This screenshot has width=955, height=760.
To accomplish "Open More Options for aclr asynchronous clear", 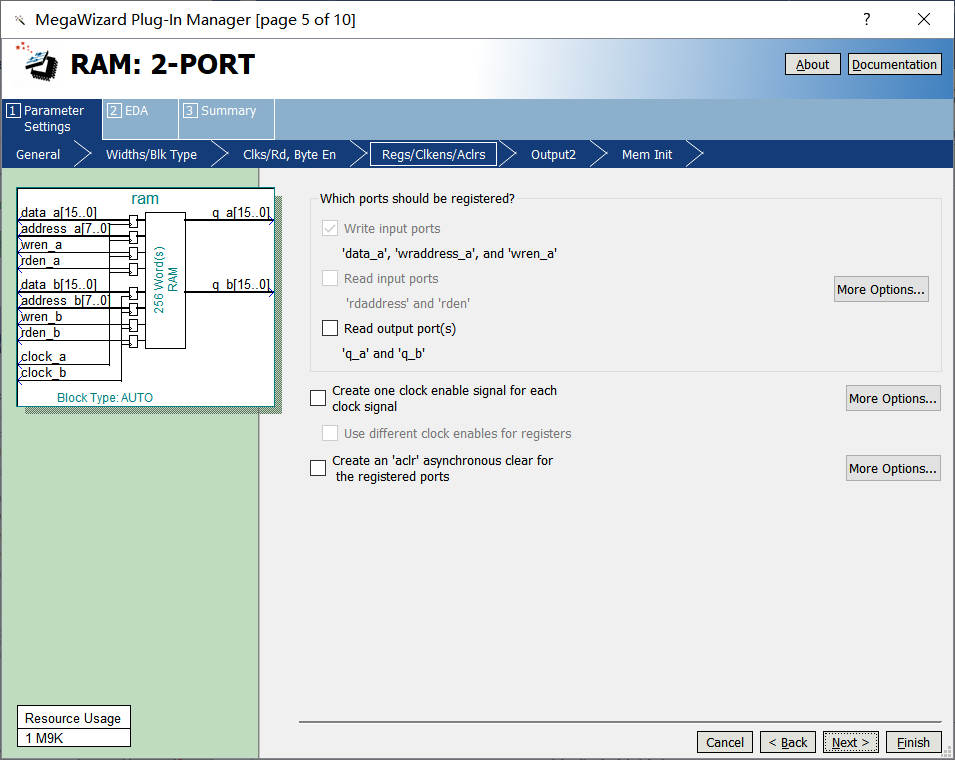I will (x=892, y=468).
